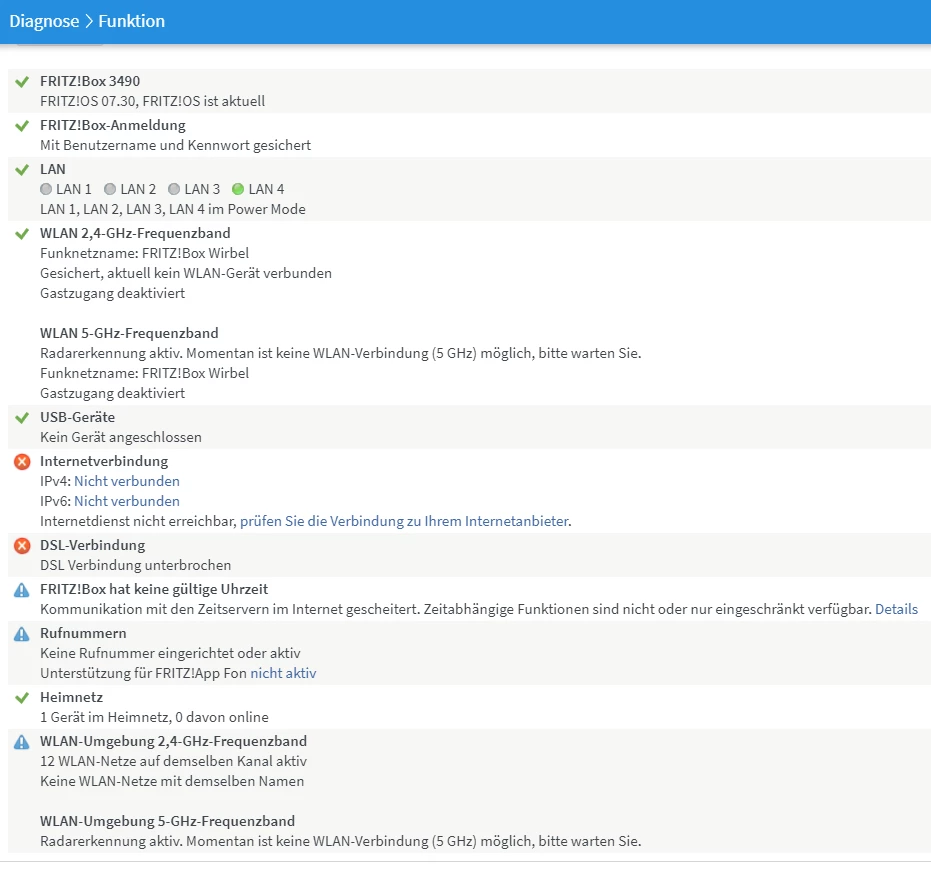This screenshot has height=877, width=931.
Task: Click the checkmark icon next to FRITZ!Box-Anmeldung
Action: [22, 125]
